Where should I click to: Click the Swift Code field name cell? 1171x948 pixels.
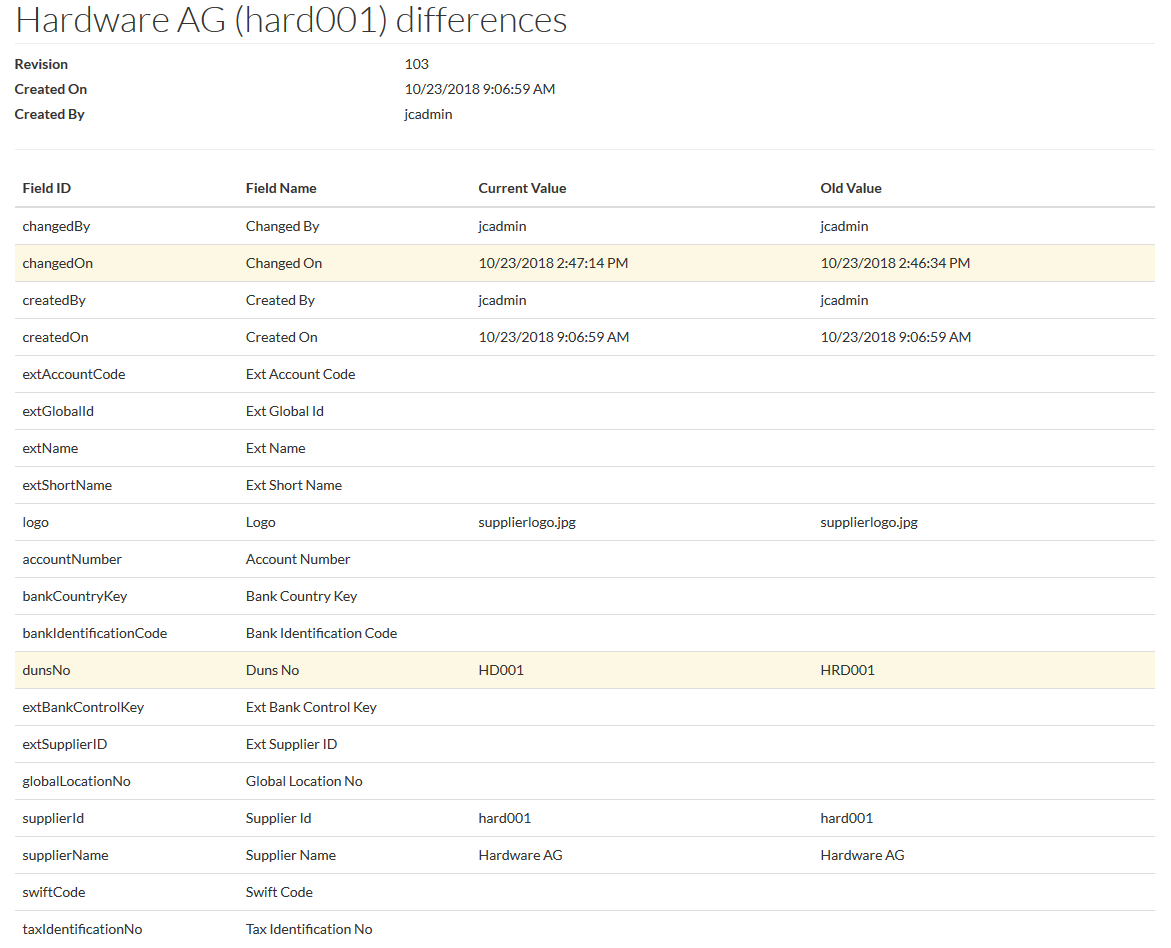[x=279, y=892]
